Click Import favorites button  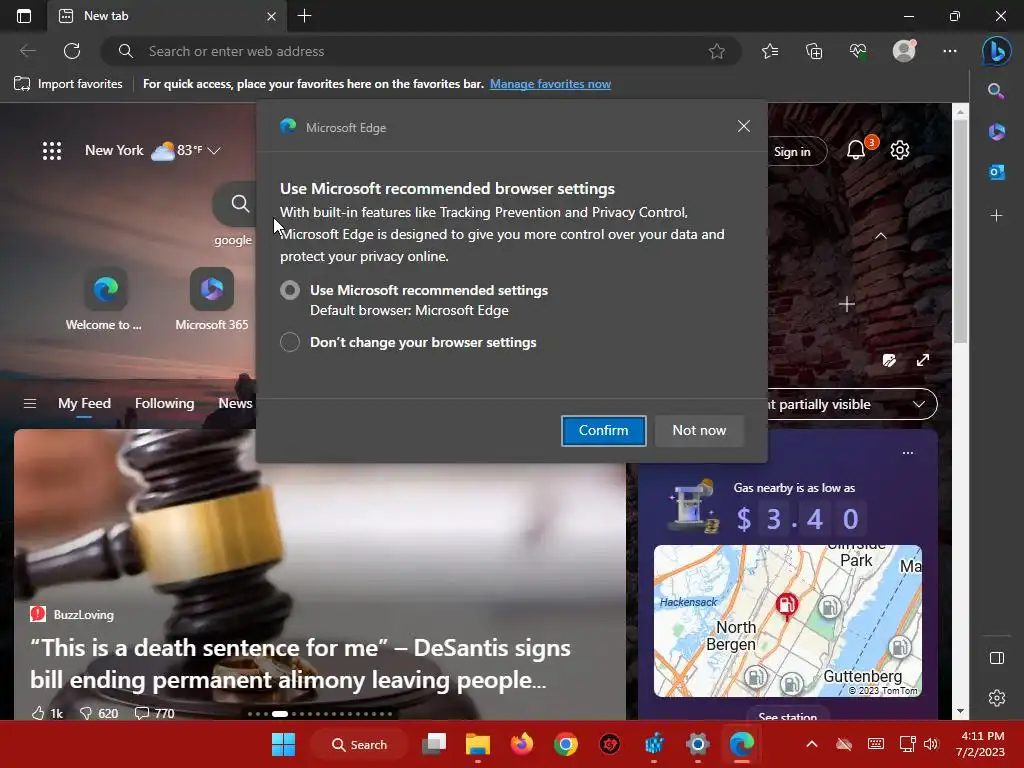click(x=69, y=84)
